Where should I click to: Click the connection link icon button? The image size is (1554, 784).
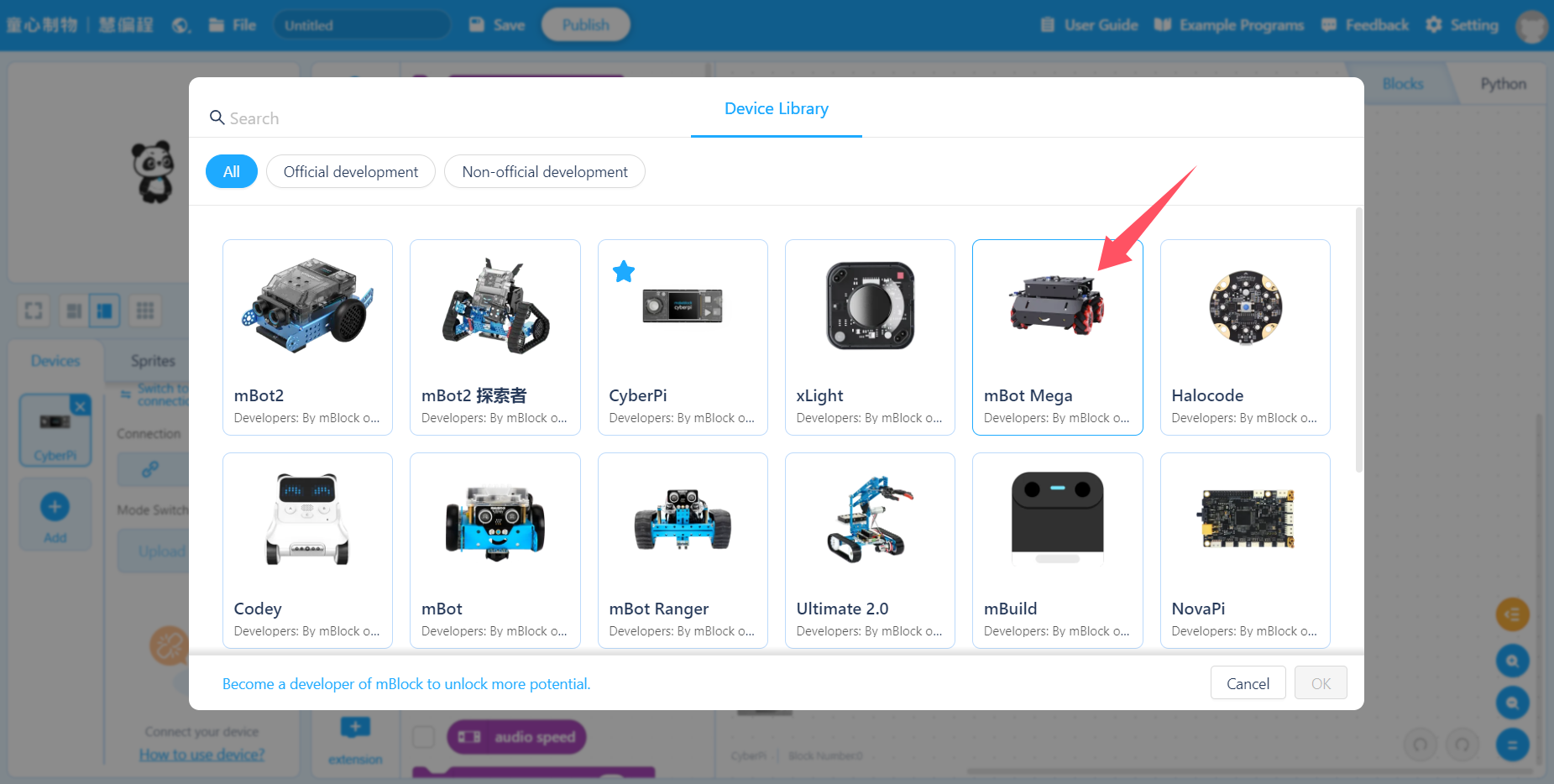[150, 469]
